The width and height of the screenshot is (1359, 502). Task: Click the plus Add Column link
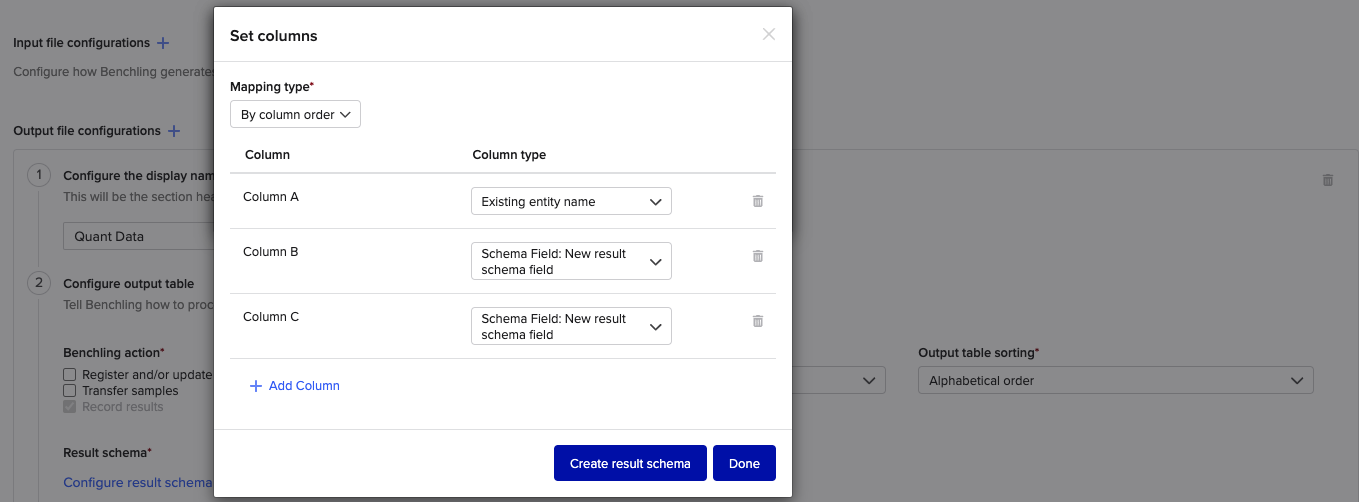(x=294, y=386)
